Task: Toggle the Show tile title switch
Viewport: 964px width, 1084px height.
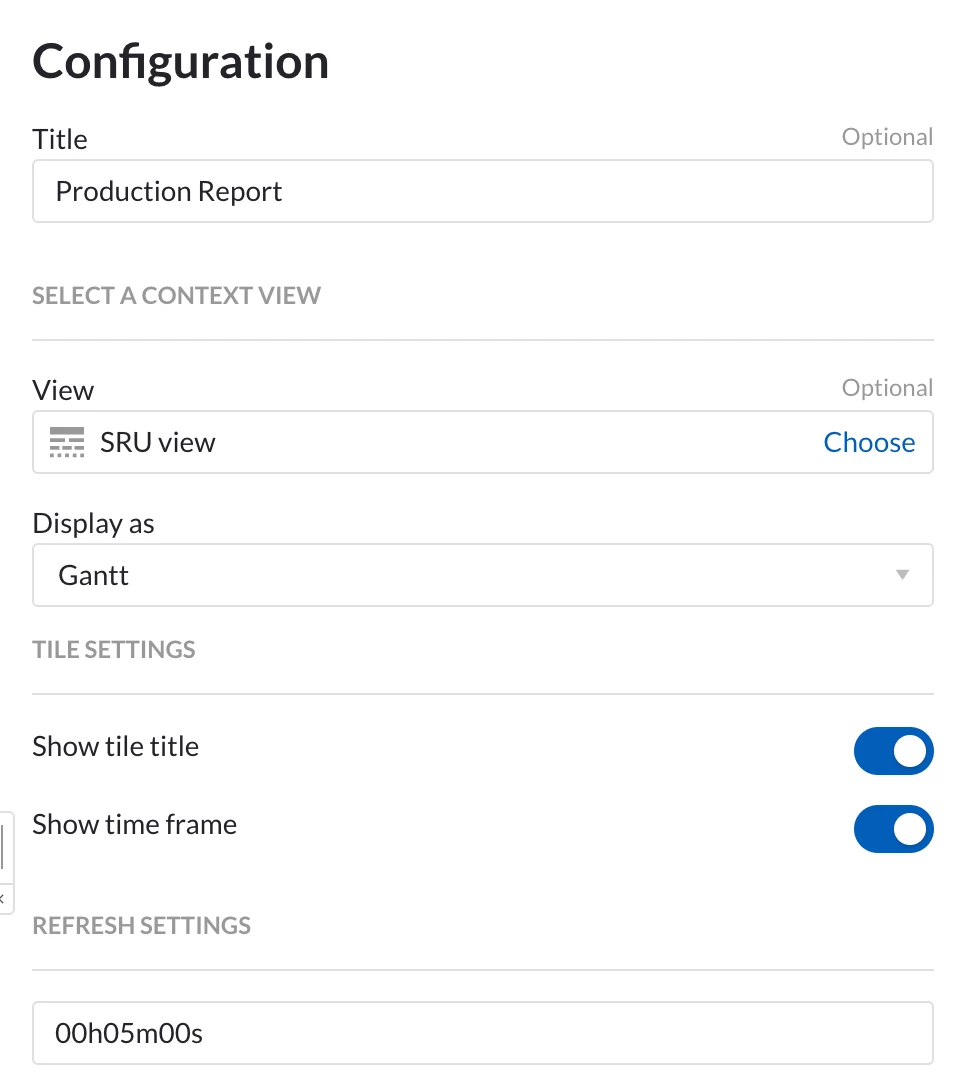Action: (x=893, y=751)
